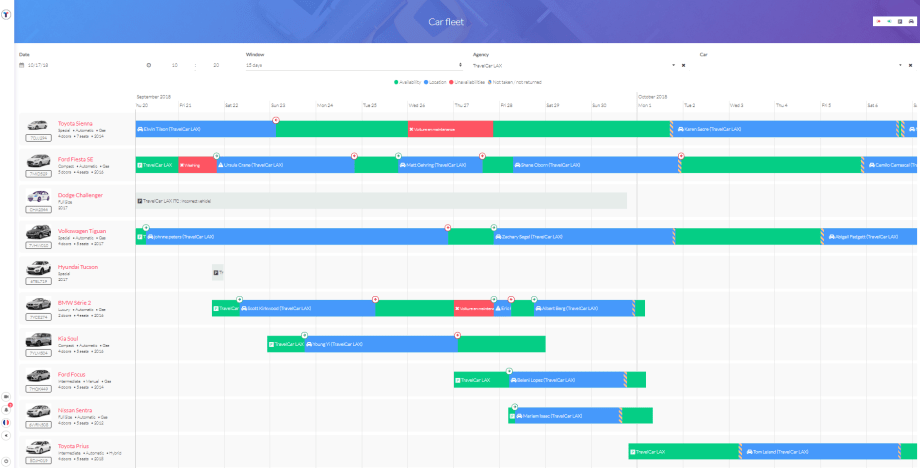Click the TravelCar logo in the sidebar
Image resolution: width=920 pixels, height=468 pixels.
[6, 14]
